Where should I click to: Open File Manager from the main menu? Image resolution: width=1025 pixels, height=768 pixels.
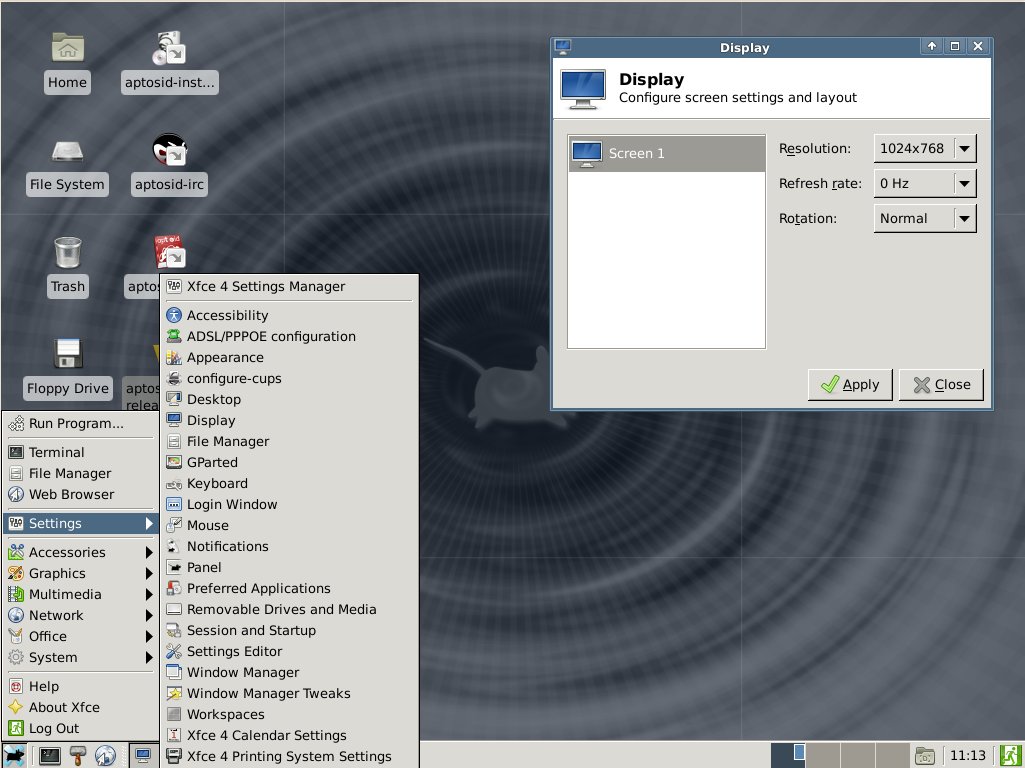click(x=80, y=473)
